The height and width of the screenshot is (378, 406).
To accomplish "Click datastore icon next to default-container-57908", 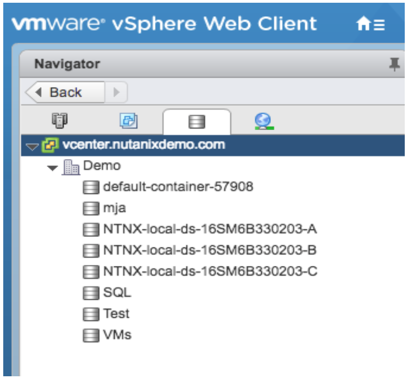I will pos(91,187).
